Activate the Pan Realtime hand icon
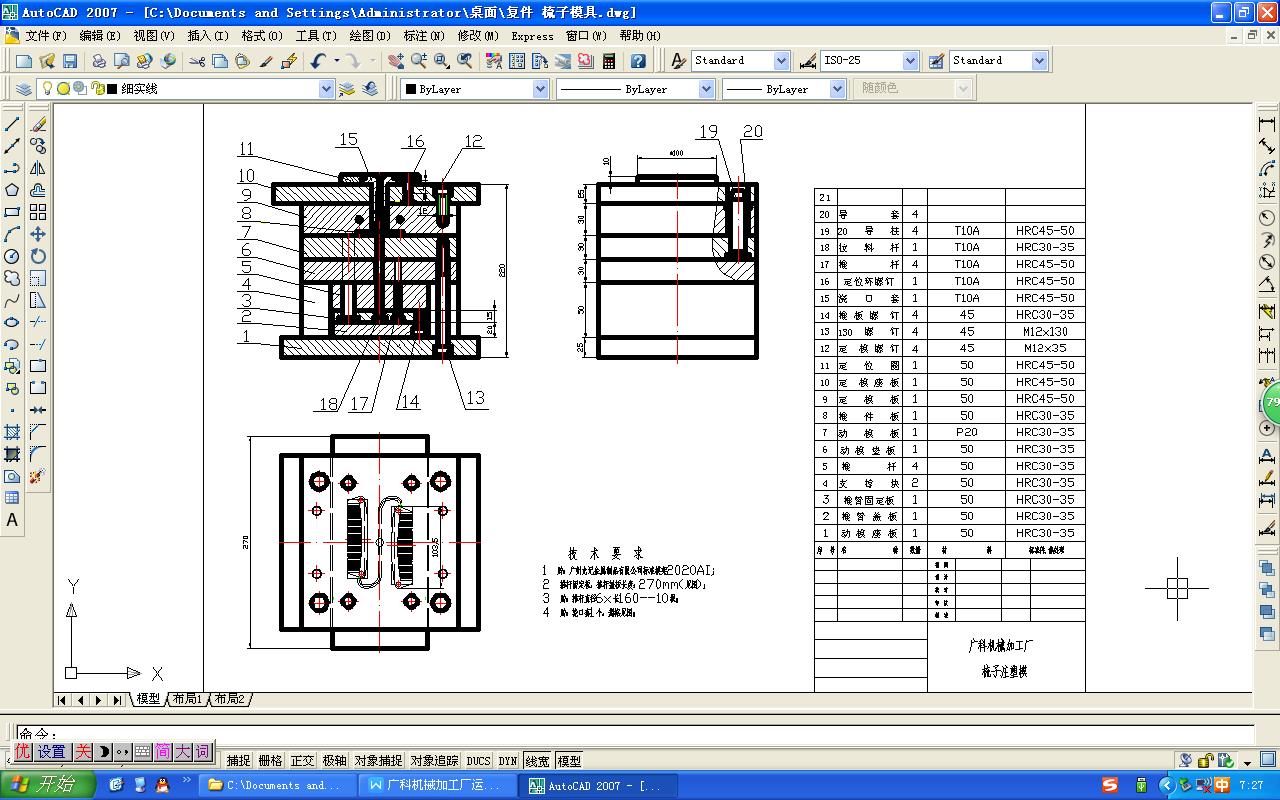 point(396,61)
